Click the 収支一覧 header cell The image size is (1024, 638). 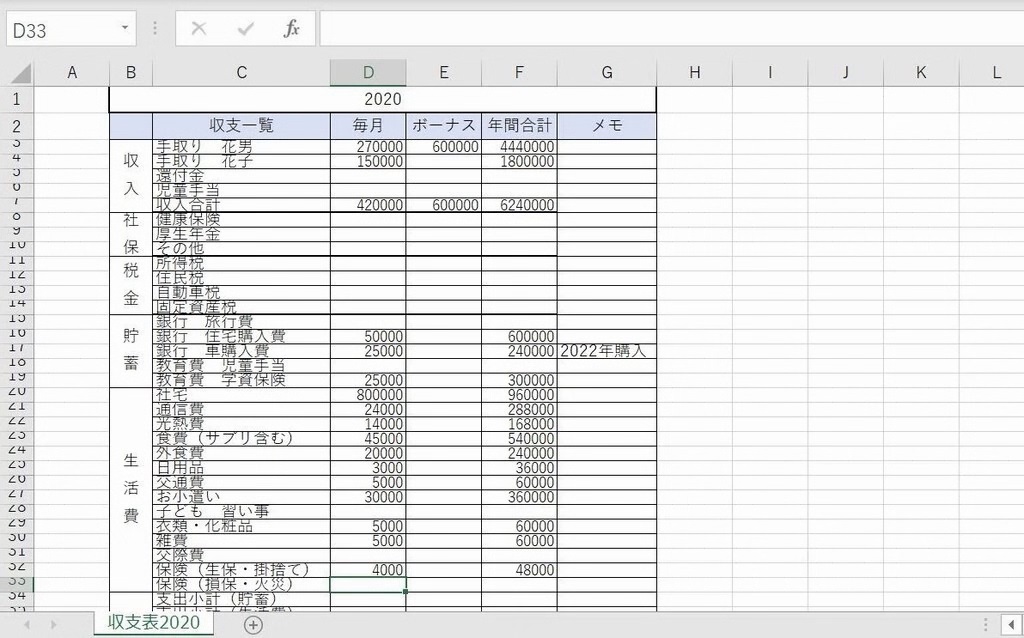(241, 126)
